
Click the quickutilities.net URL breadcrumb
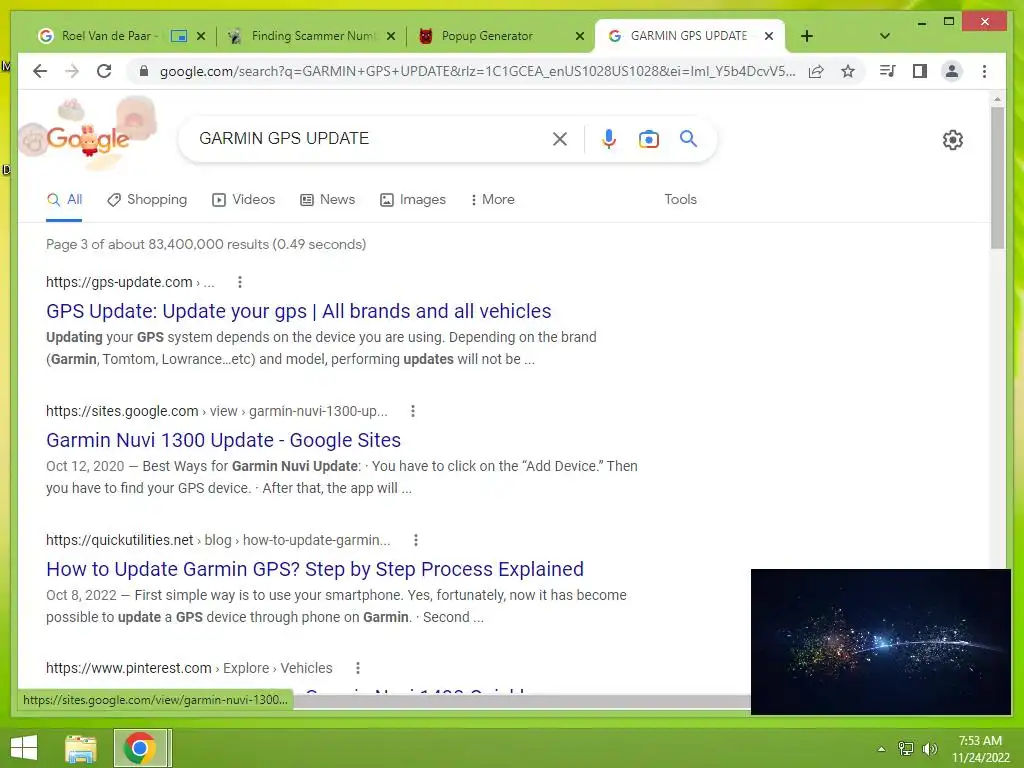click(x=218, y=540)
